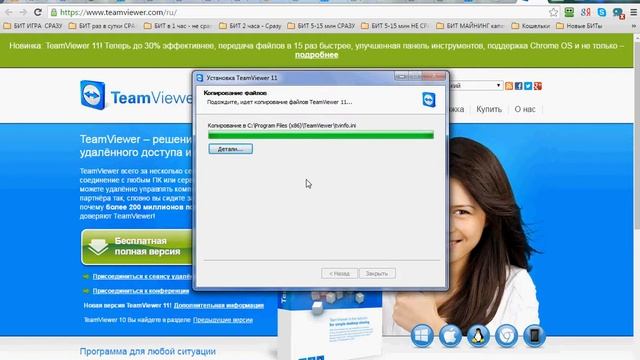The image size is (640, 360).
Task: Open 'Присоединиться к конференции' link
Action: pos(140,291)
